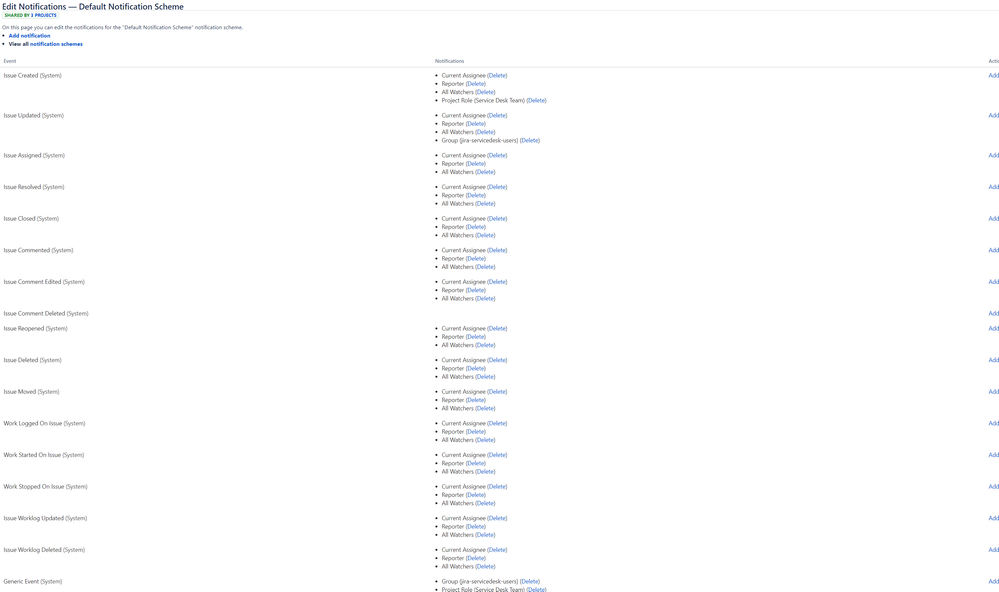The height and width of the screenshot is (592, 999).
Task: Delete Current Assignee from Issue Updated
Action: point(497,115)
